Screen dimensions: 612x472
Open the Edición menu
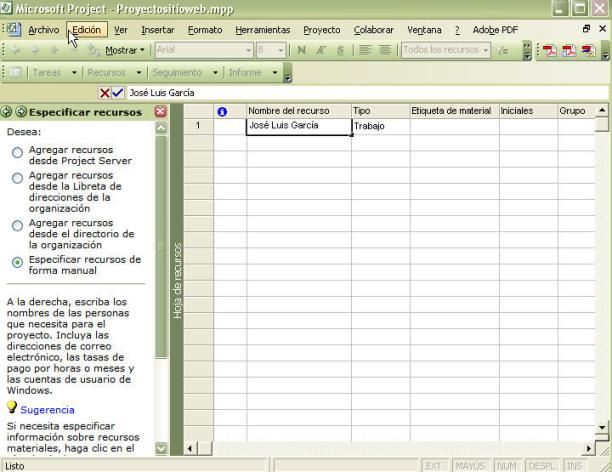[87, 30]
